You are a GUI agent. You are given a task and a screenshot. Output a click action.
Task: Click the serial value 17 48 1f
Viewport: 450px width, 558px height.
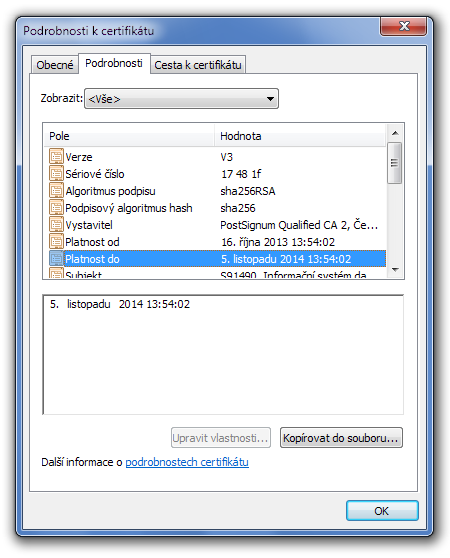click(241, 174)
